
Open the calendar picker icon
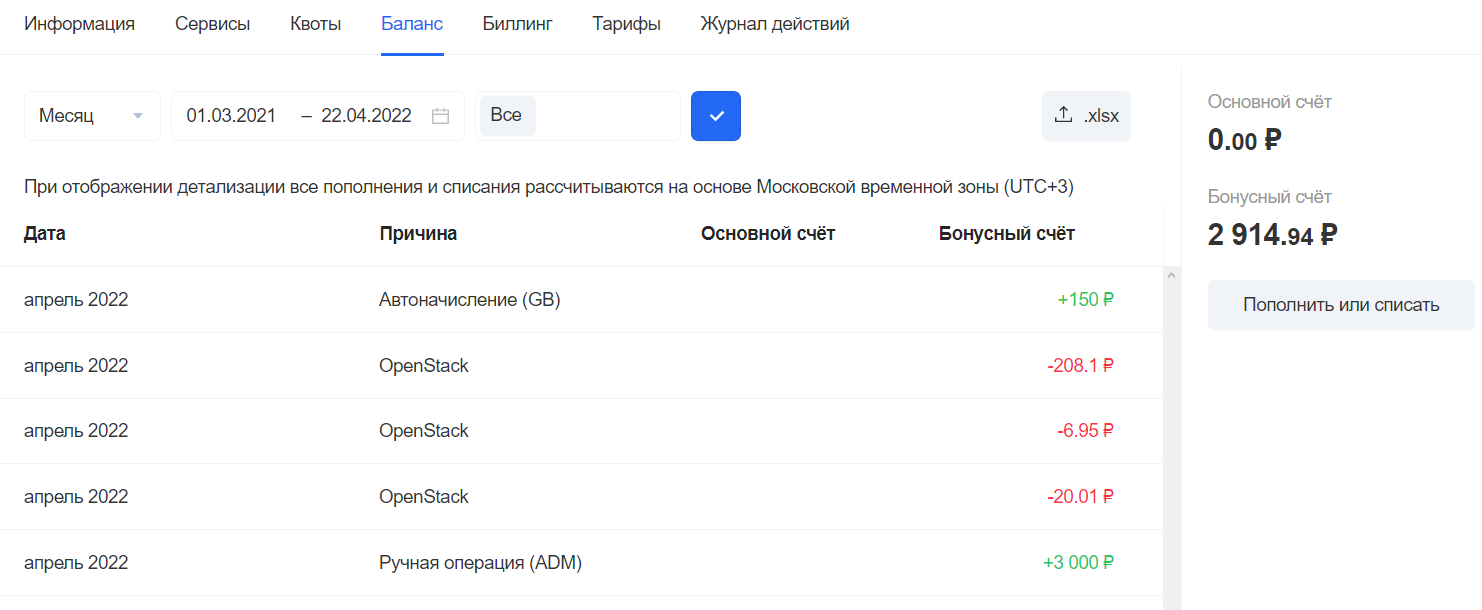point(440,116)
